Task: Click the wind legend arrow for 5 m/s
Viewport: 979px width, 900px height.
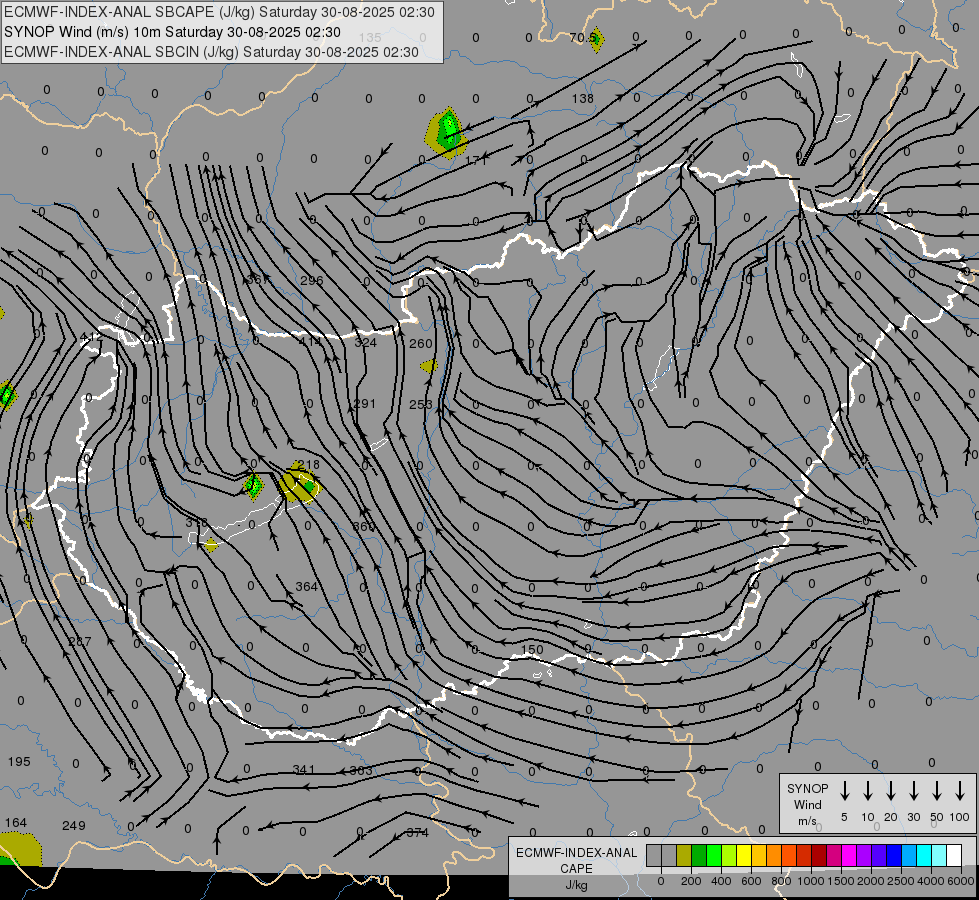Action: 844,790
